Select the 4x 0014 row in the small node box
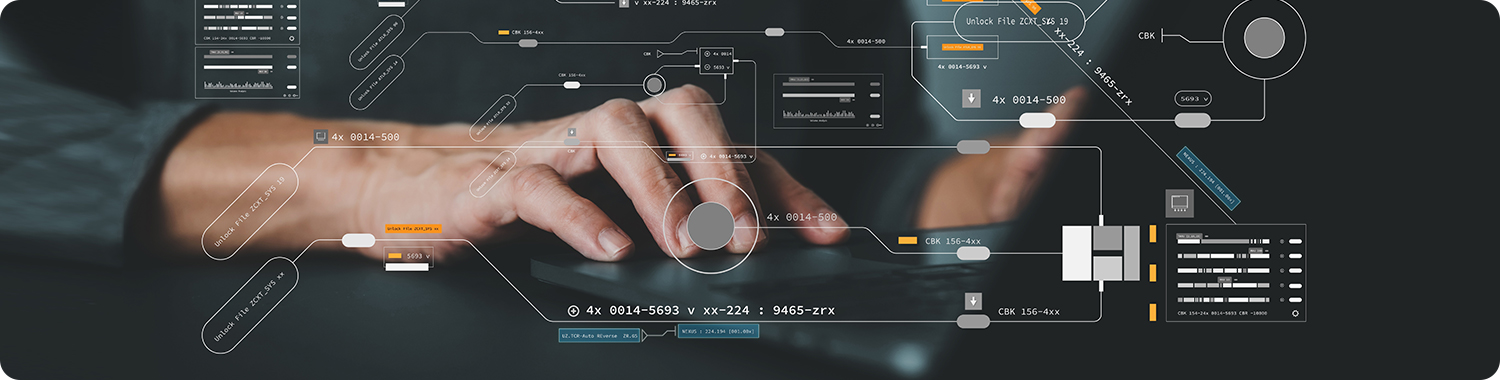Screen dimensions: 1500x380 point(717,53)
